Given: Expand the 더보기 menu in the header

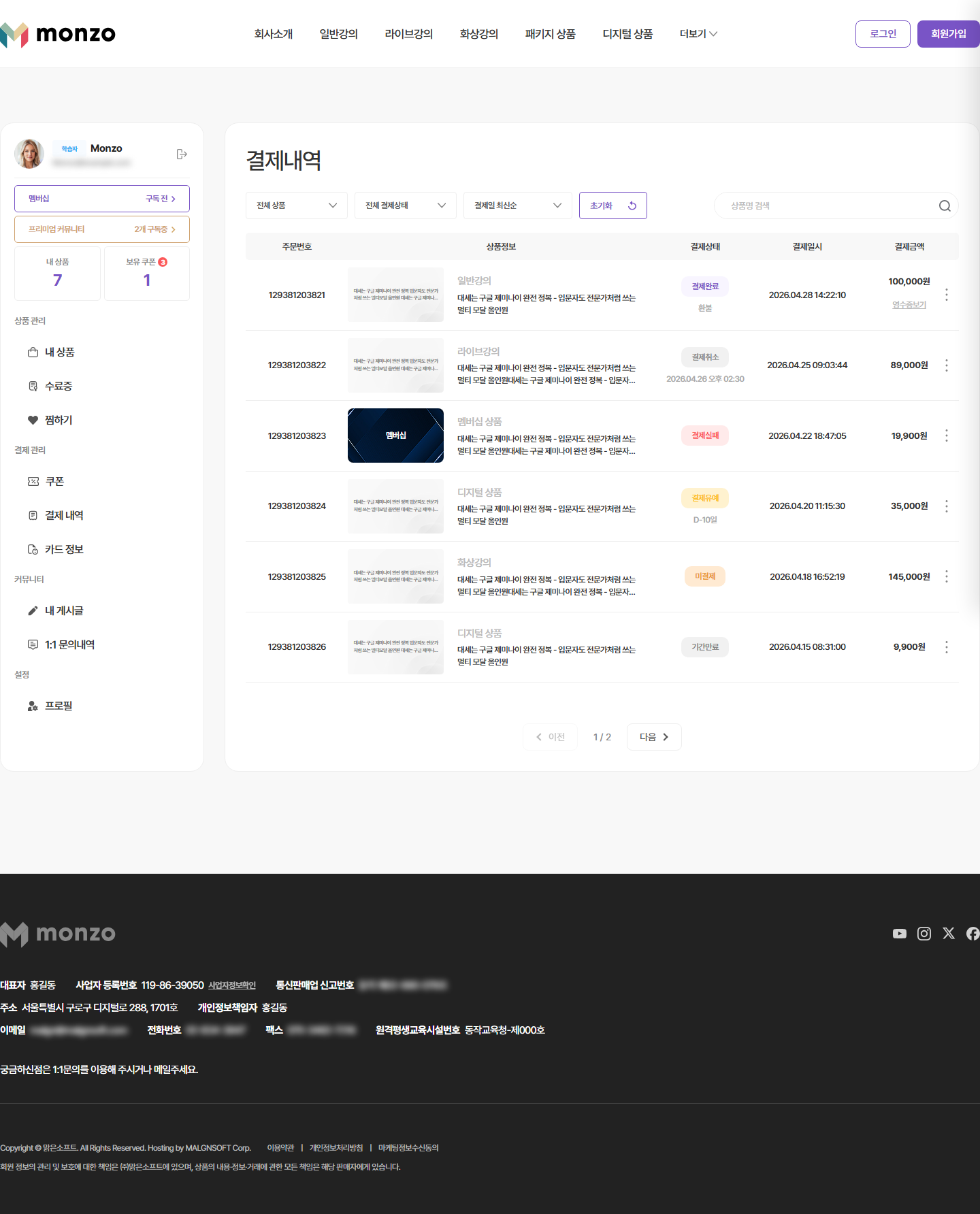Looking at the screenshot, I should [x=698, y=34].
